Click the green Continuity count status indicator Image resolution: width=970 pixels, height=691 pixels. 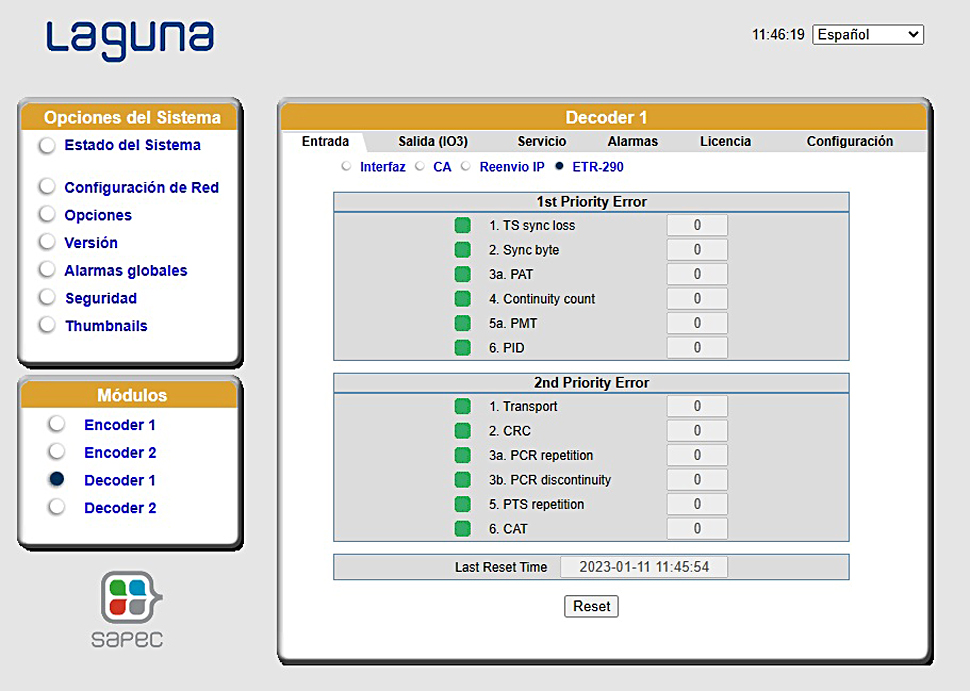[x=463, y=299]
